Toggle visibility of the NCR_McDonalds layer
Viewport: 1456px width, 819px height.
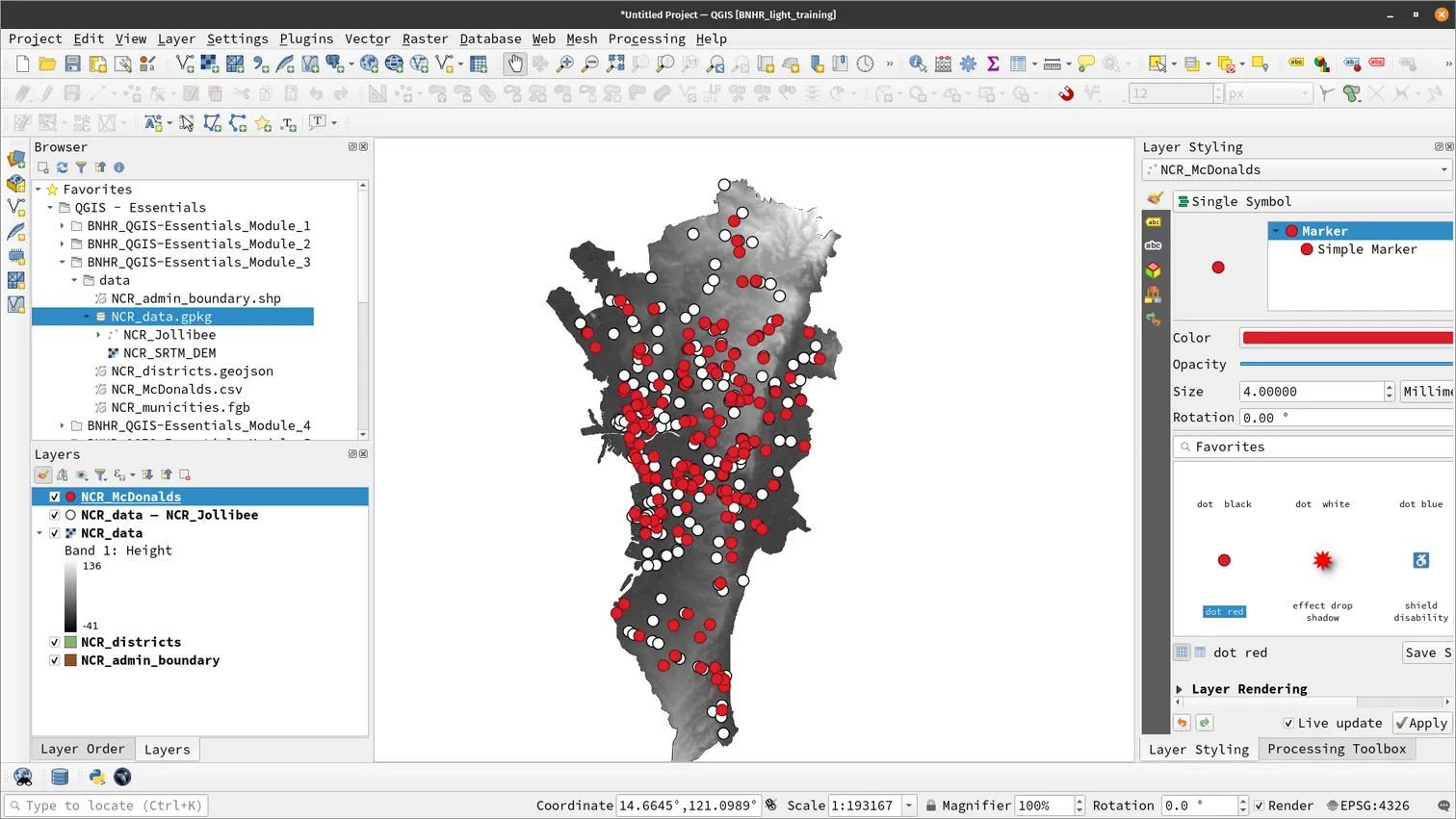point(55,497)
